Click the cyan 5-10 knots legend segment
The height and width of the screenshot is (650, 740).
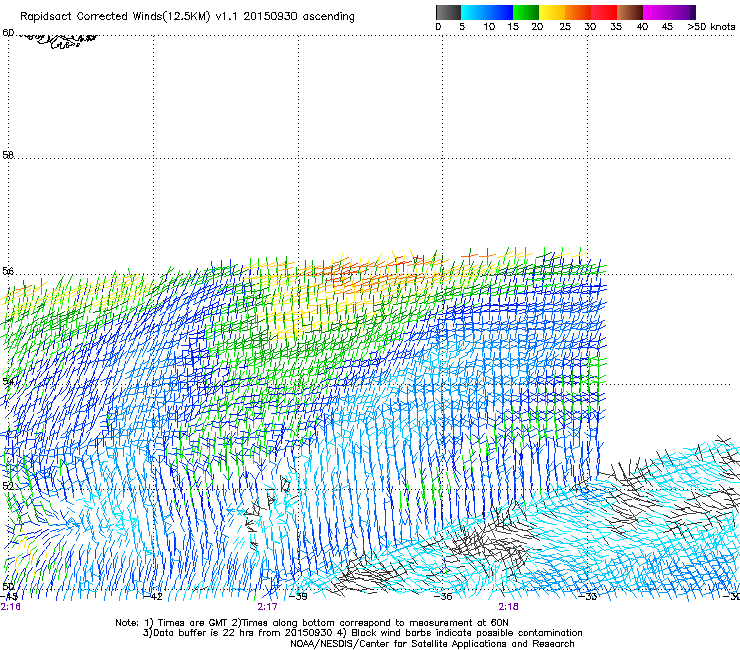coord(474,12)
